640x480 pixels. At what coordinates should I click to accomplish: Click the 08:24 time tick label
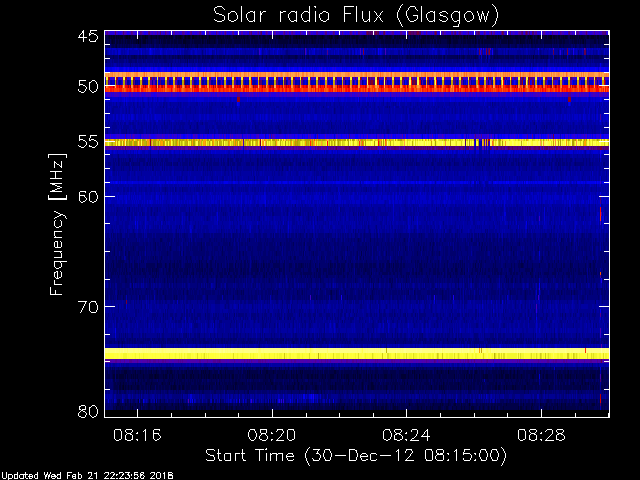pyautogui.click(x=407, y=435)
